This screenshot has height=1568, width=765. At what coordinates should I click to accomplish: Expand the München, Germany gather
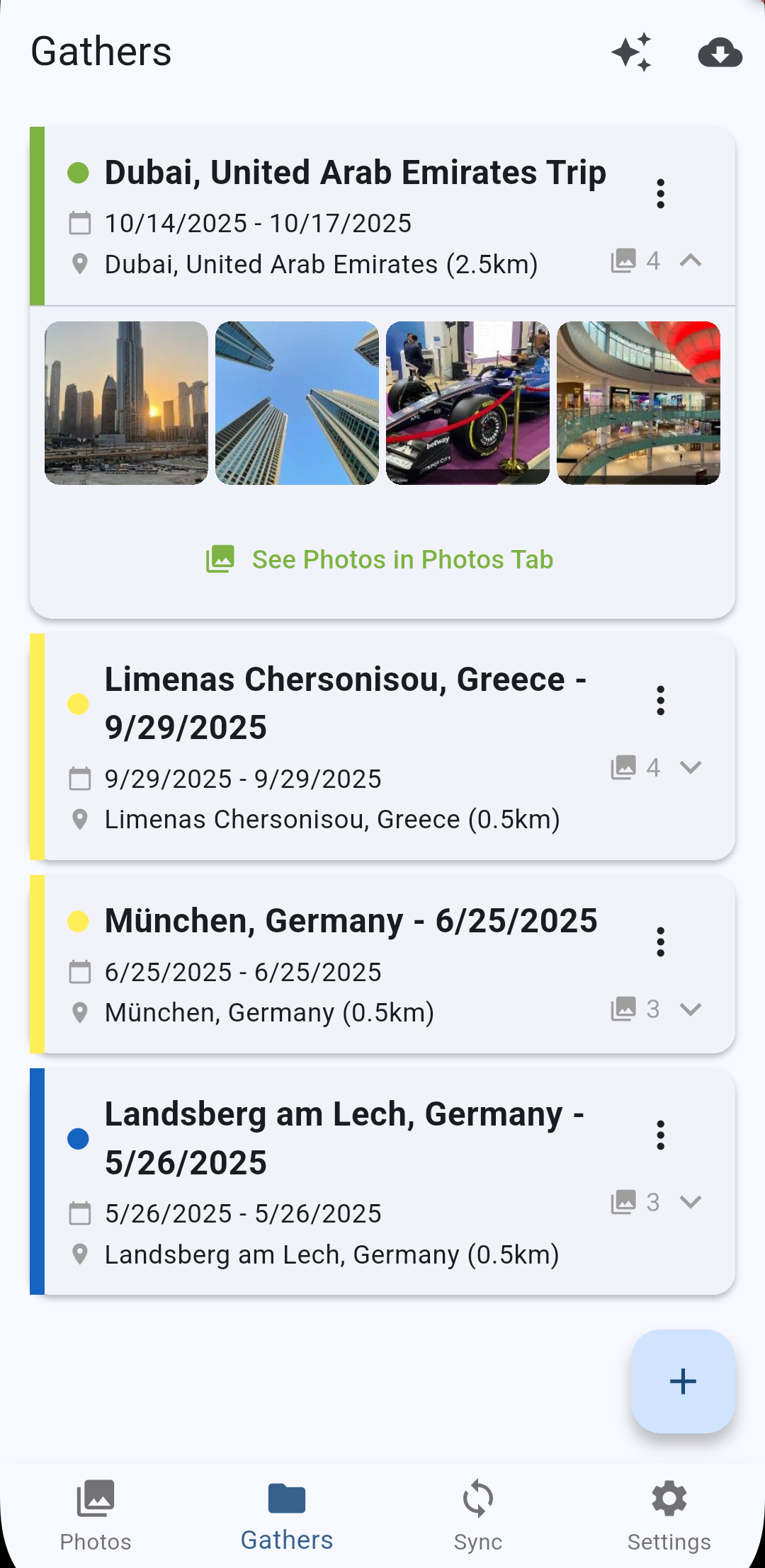coord(691,1009)
